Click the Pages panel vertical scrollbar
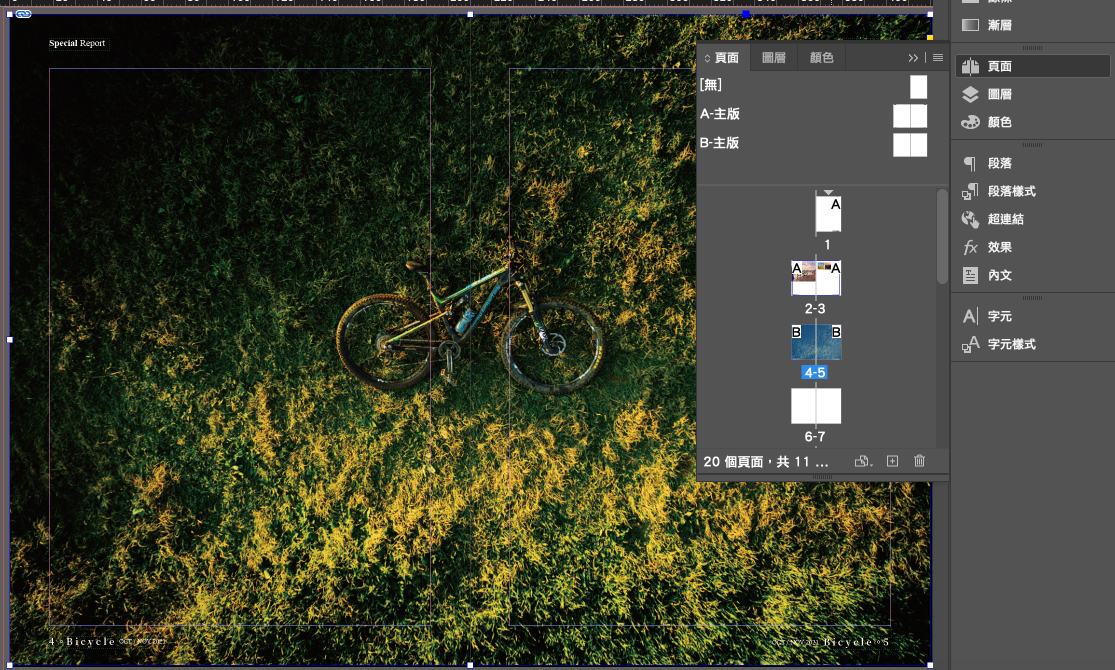 tap(942, 237)
